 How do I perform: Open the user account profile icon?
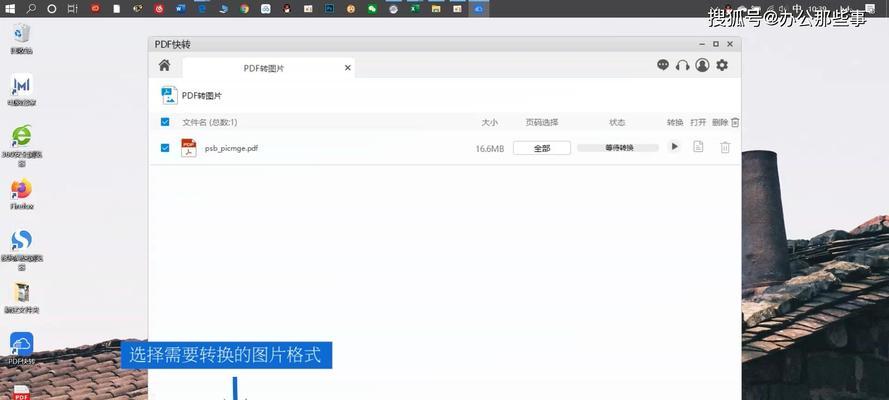702,65
